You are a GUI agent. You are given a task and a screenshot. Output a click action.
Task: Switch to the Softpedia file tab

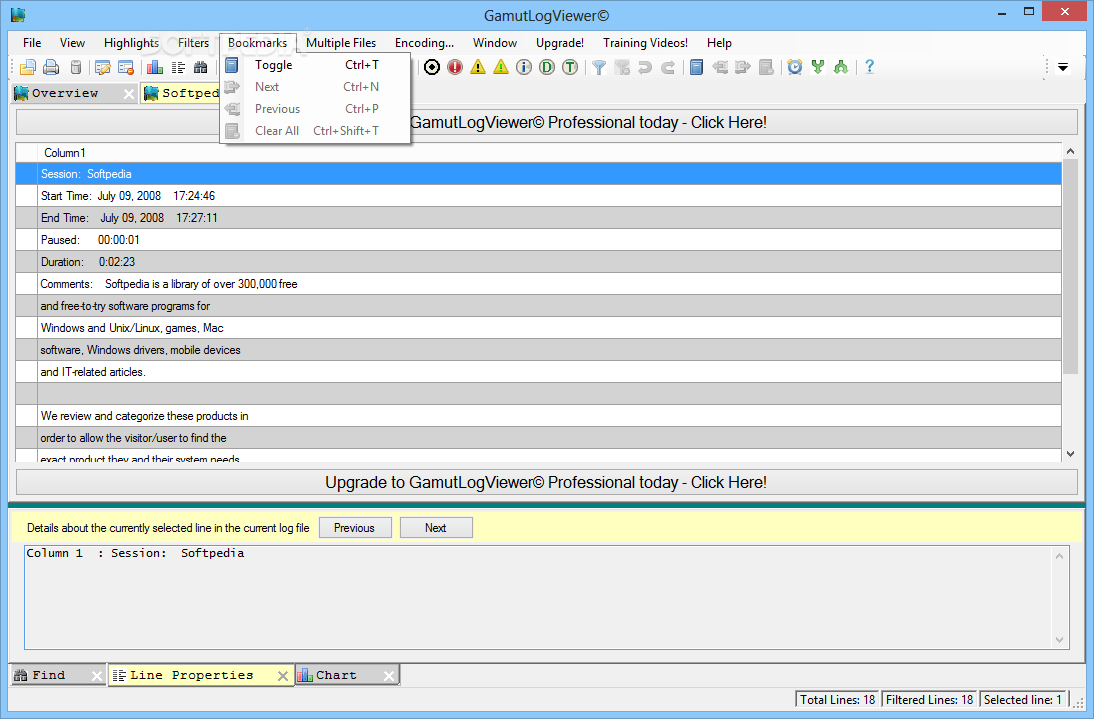click(181, 93)
